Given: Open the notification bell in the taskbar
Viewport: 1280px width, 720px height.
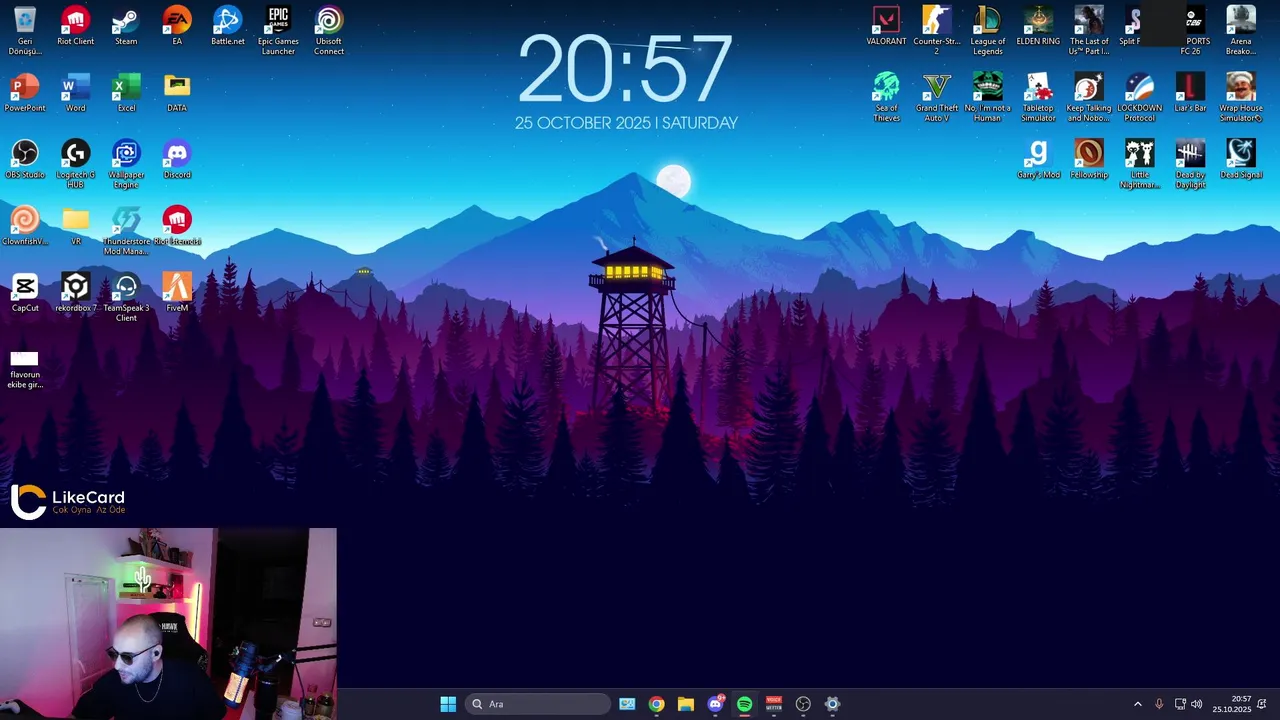Looking at the screenshot, I should [x=1263, y=704].
